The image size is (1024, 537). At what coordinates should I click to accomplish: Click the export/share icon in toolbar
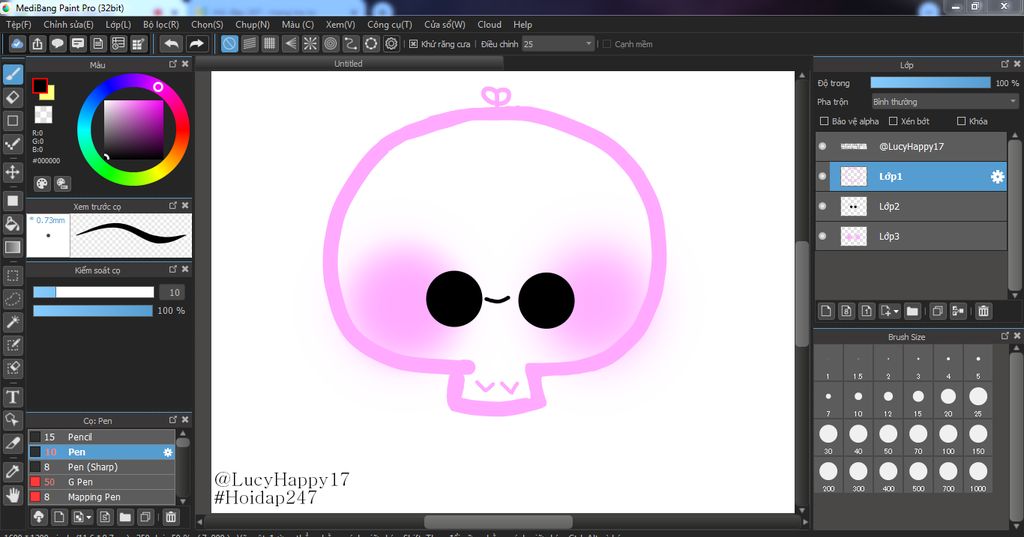(37, 44)
